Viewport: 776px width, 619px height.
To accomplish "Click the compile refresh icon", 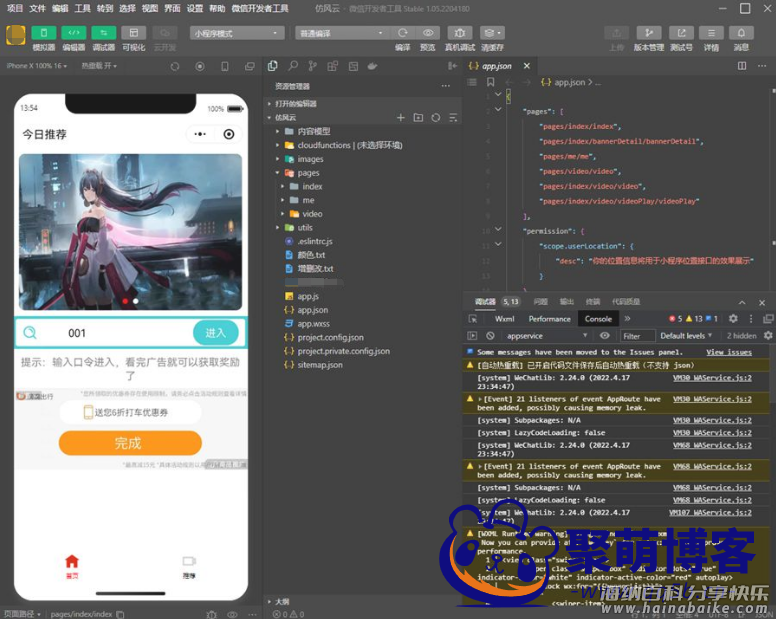I will 402,33.
